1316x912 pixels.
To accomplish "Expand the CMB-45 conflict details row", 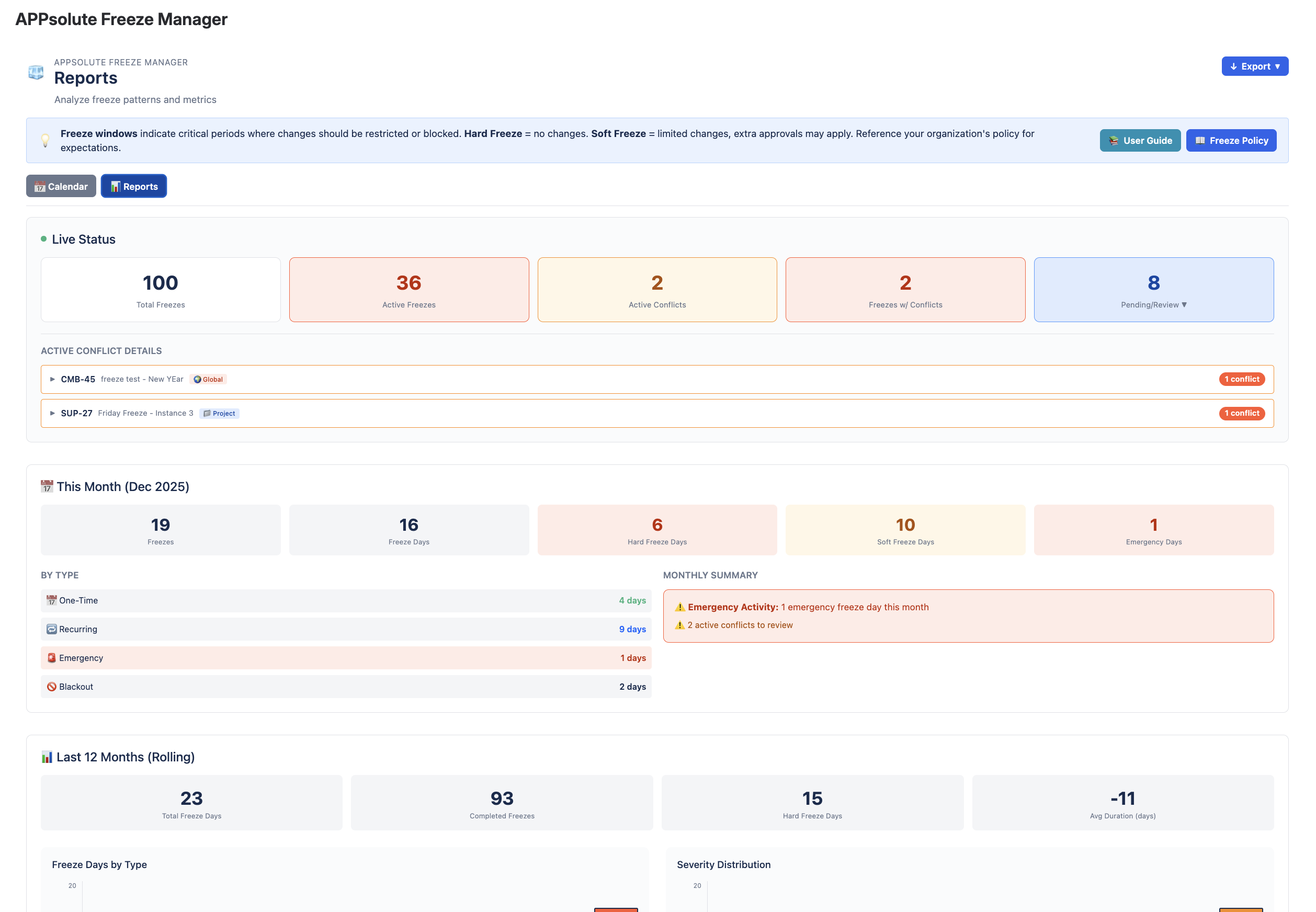I will pyautogui.click(x=53, y=380).
